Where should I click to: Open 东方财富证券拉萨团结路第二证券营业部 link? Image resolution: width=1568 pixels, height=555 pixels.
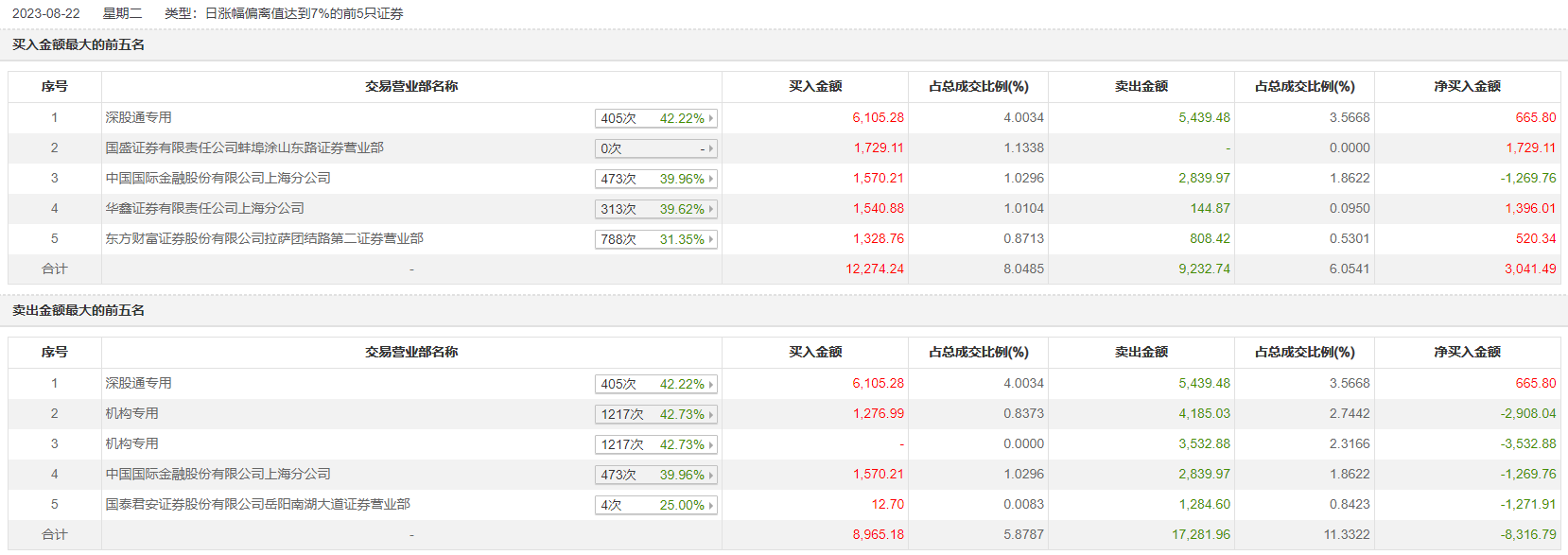click(x=264, y=239)
